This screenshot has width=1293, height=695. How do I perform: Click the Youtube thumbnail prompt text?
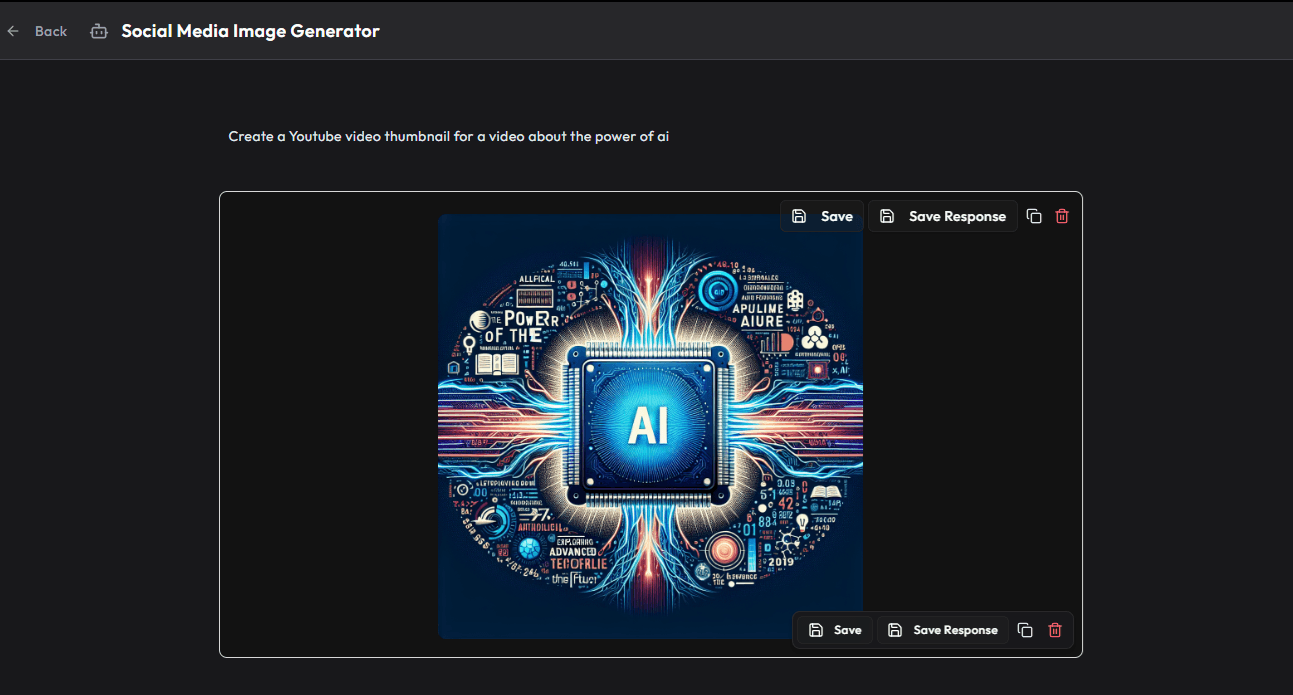click(448, 136)
